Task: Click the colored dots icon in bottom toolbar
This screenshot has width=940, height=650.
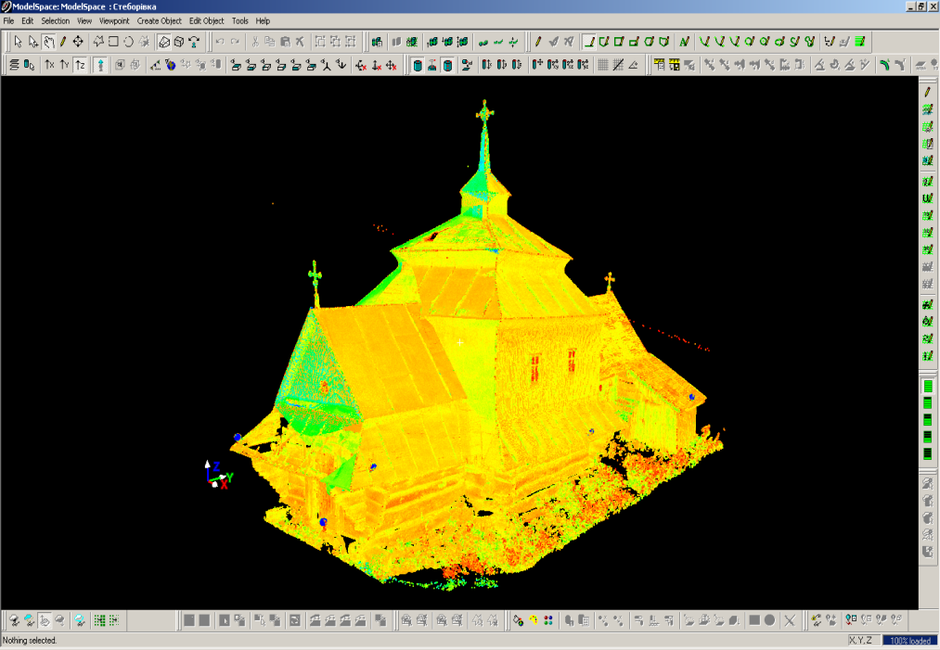Action: [548, 620]
